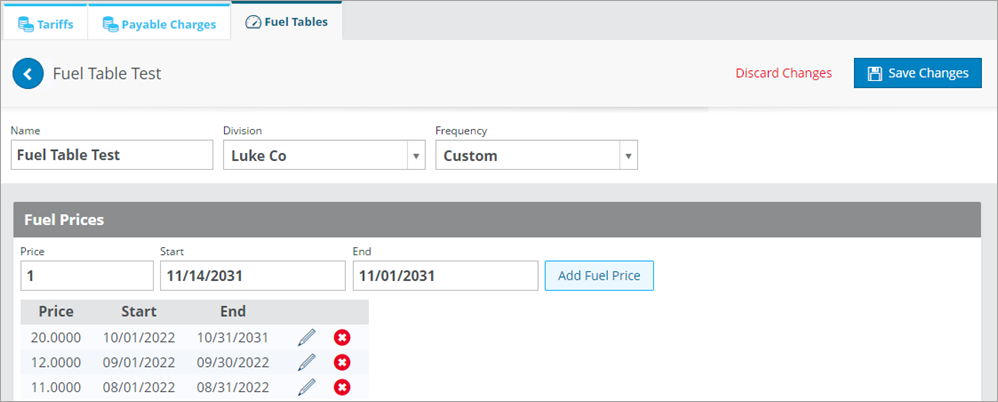Focus the Name input field

click(112, 155)
